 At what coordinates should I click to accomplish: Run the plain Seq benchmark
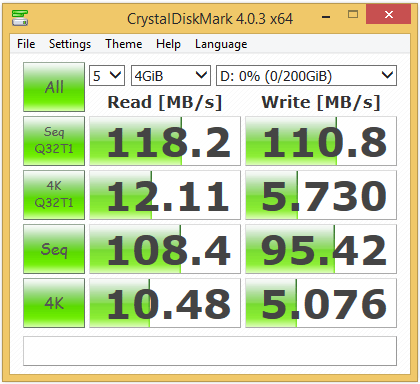[54, 249]
